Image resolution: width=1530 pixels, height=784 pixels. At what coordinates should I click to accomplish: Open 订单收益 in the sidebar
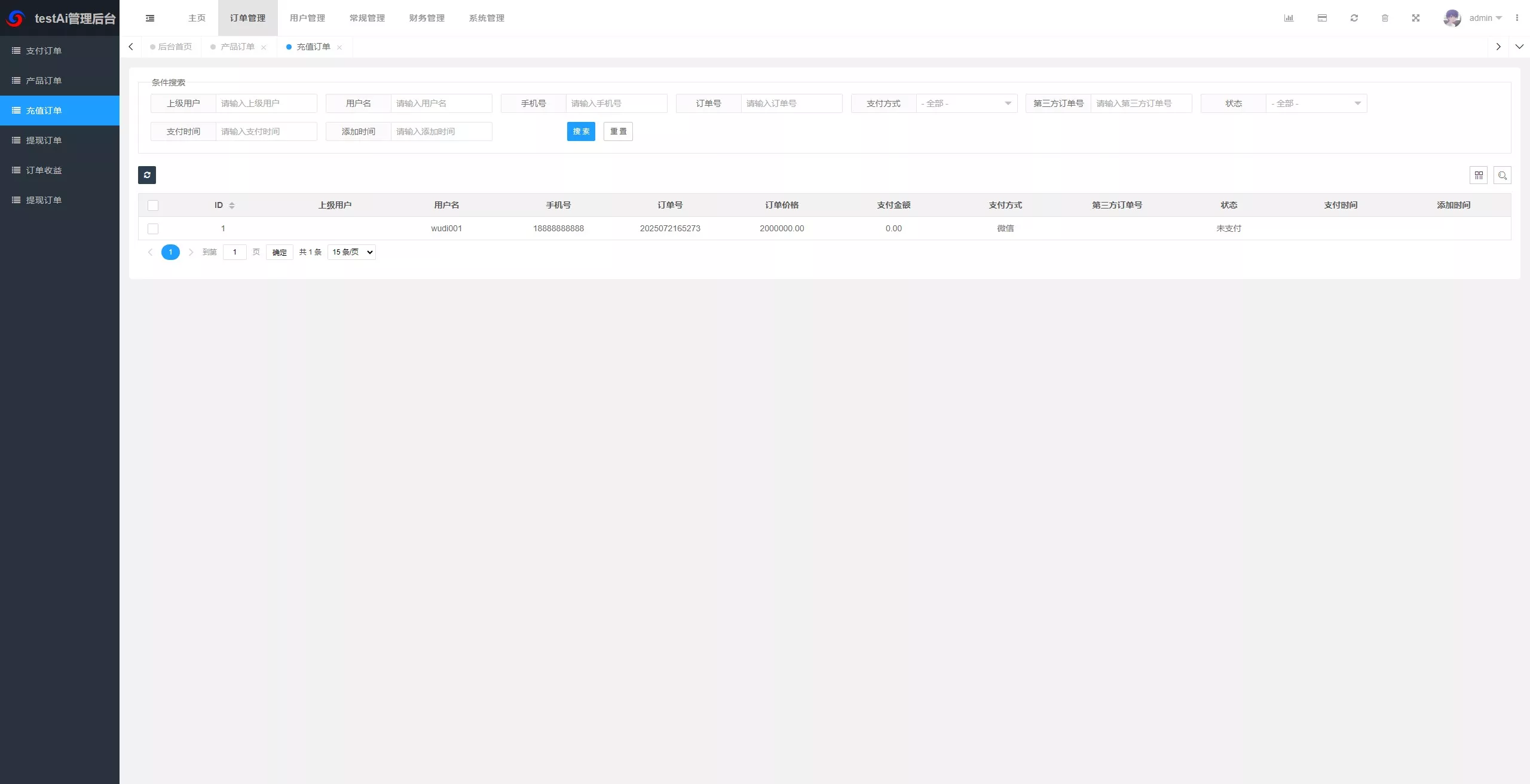pos(60,170)
